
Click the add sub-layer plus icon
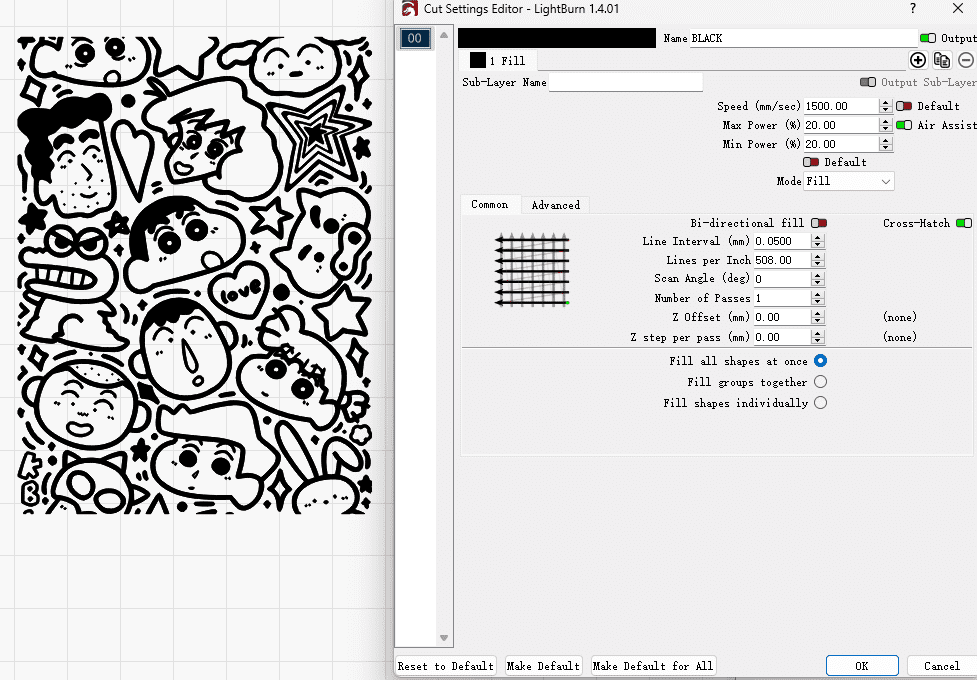(918, 60)
